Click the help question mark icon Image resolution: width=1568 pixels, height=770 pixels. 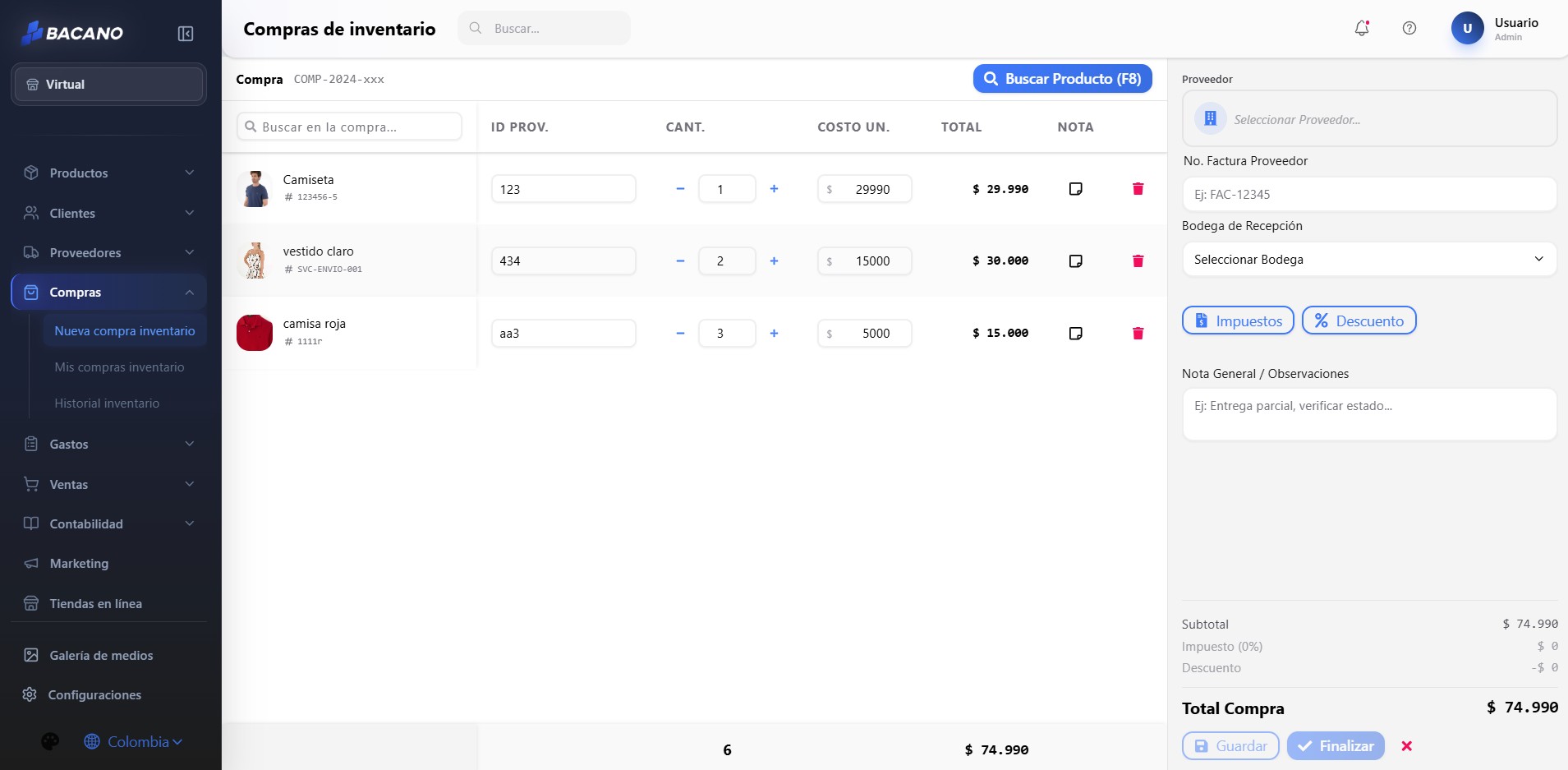tap(1409, 28)
